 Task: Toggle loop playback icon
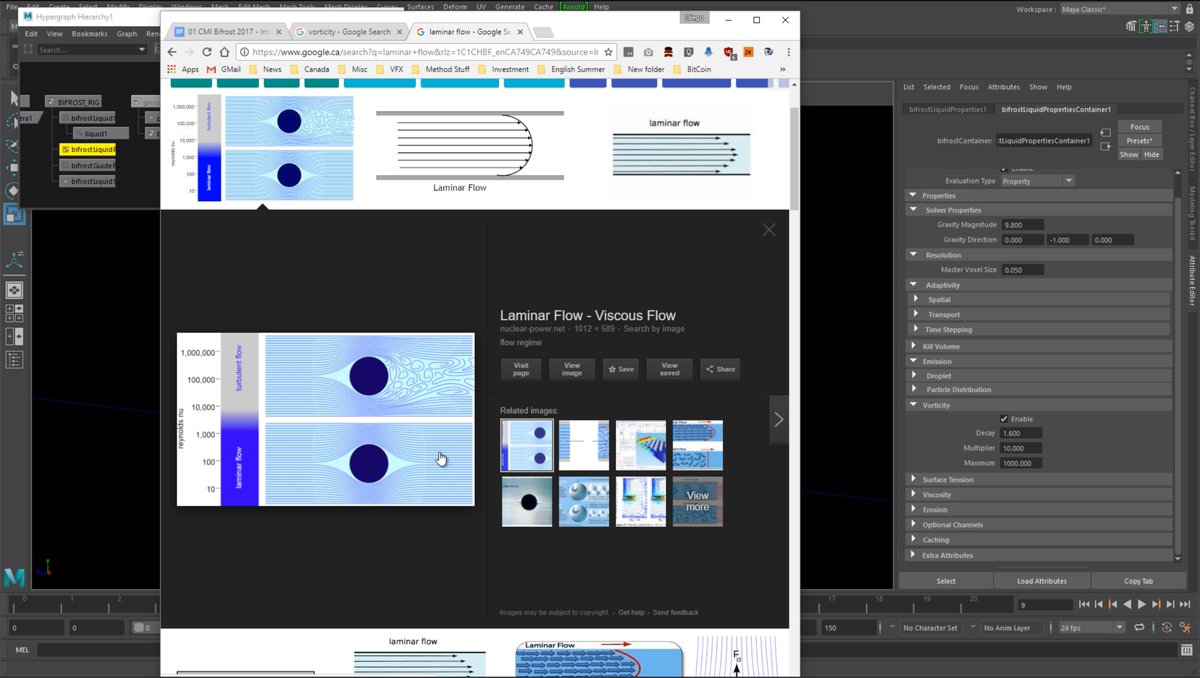point(1139,627)
